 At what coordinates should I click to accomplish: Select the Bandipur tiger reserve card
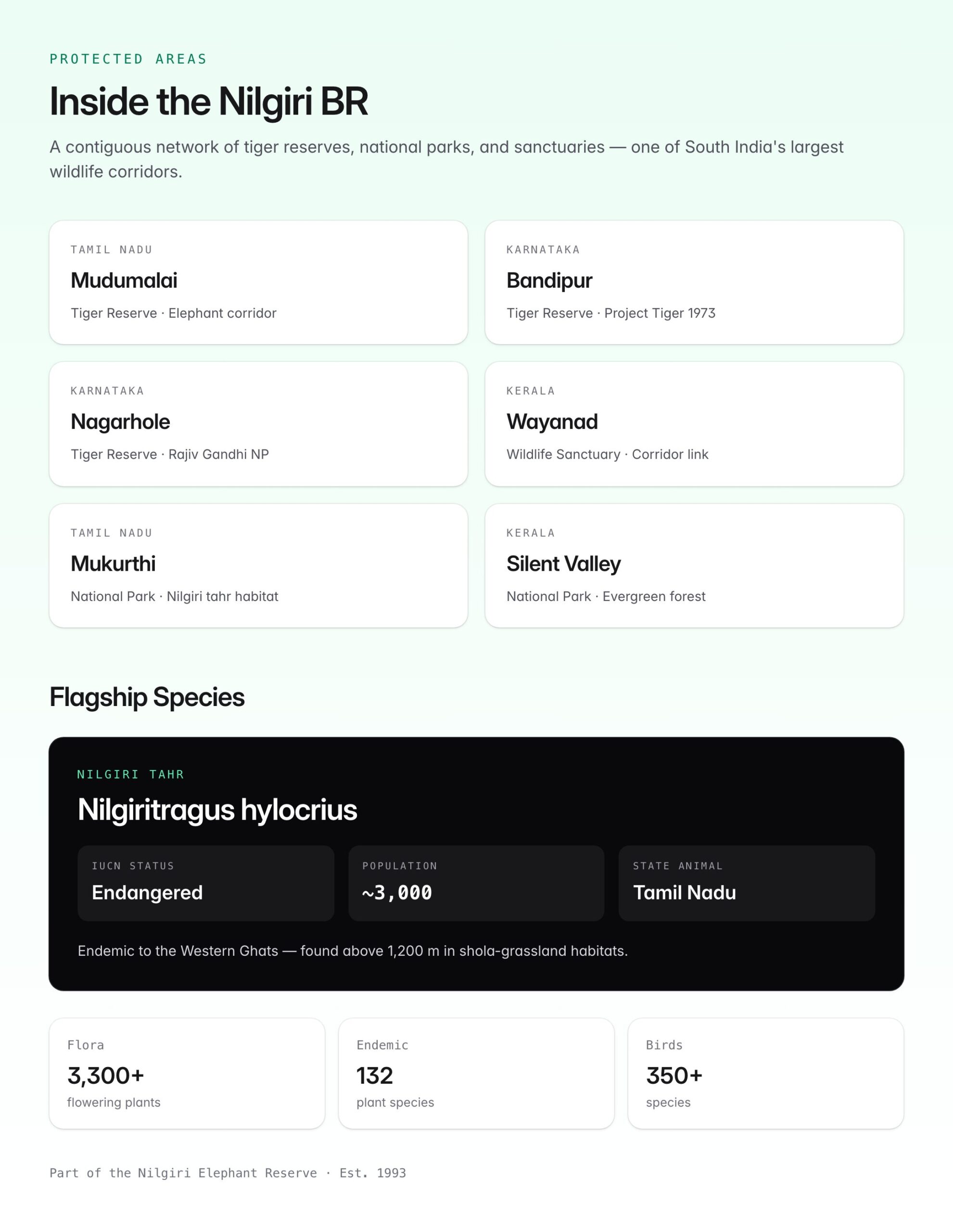click(694, 282)
